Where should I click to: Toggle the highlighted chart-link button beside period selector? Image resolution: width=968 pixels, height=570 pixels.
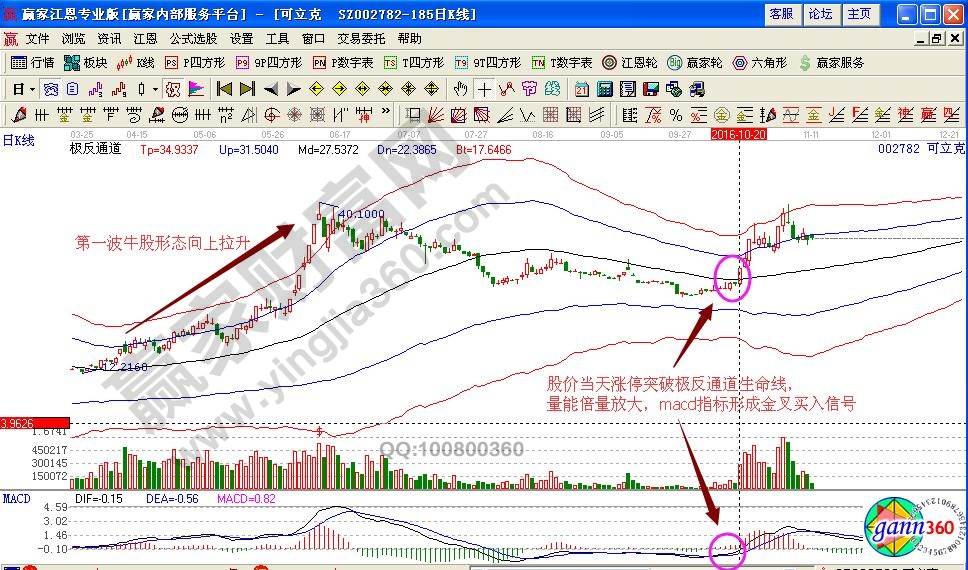[x=49, y=89]
